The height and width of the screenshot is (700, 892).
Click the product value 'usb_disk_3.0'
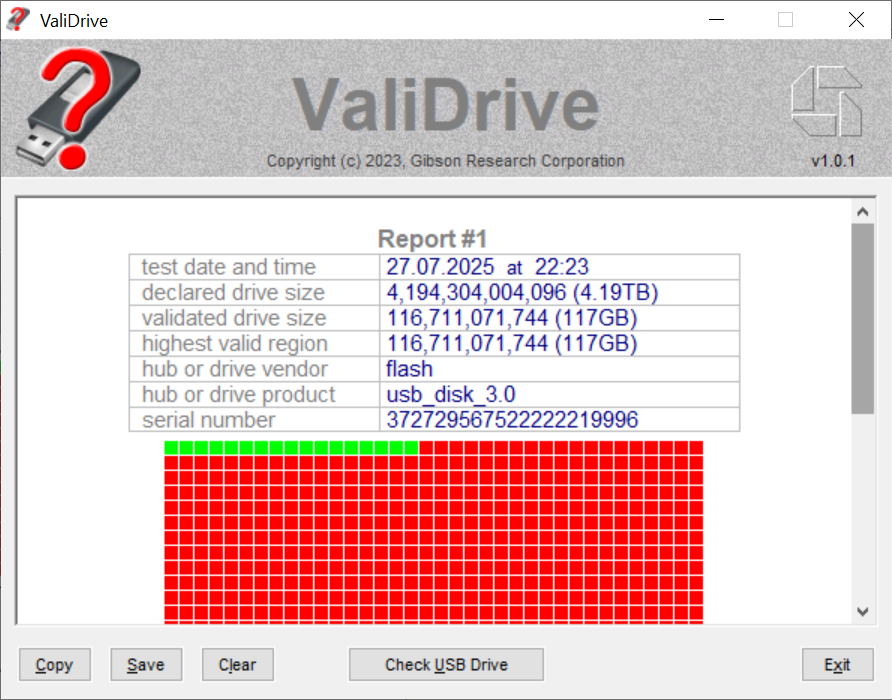(x=451, y=394)
